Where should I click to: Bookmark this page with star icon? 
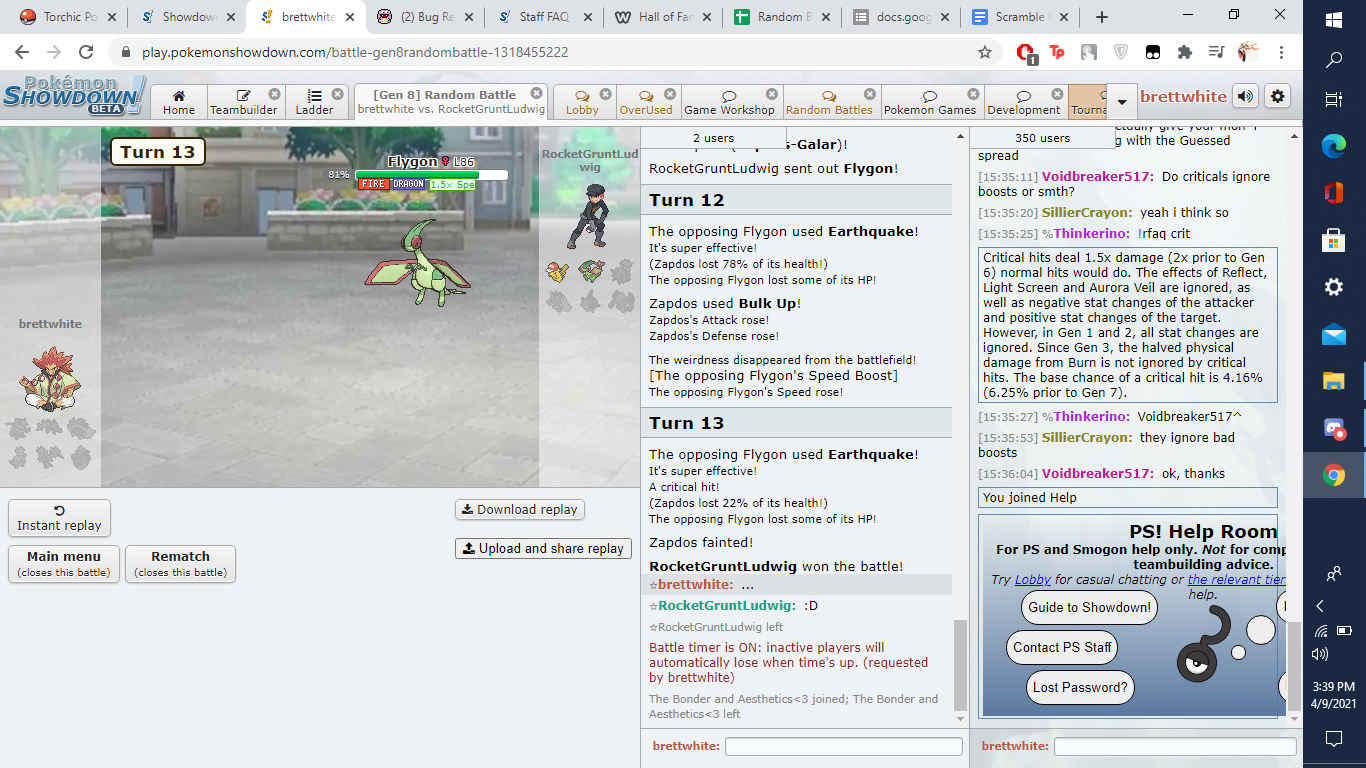click(x=985, y=52)
